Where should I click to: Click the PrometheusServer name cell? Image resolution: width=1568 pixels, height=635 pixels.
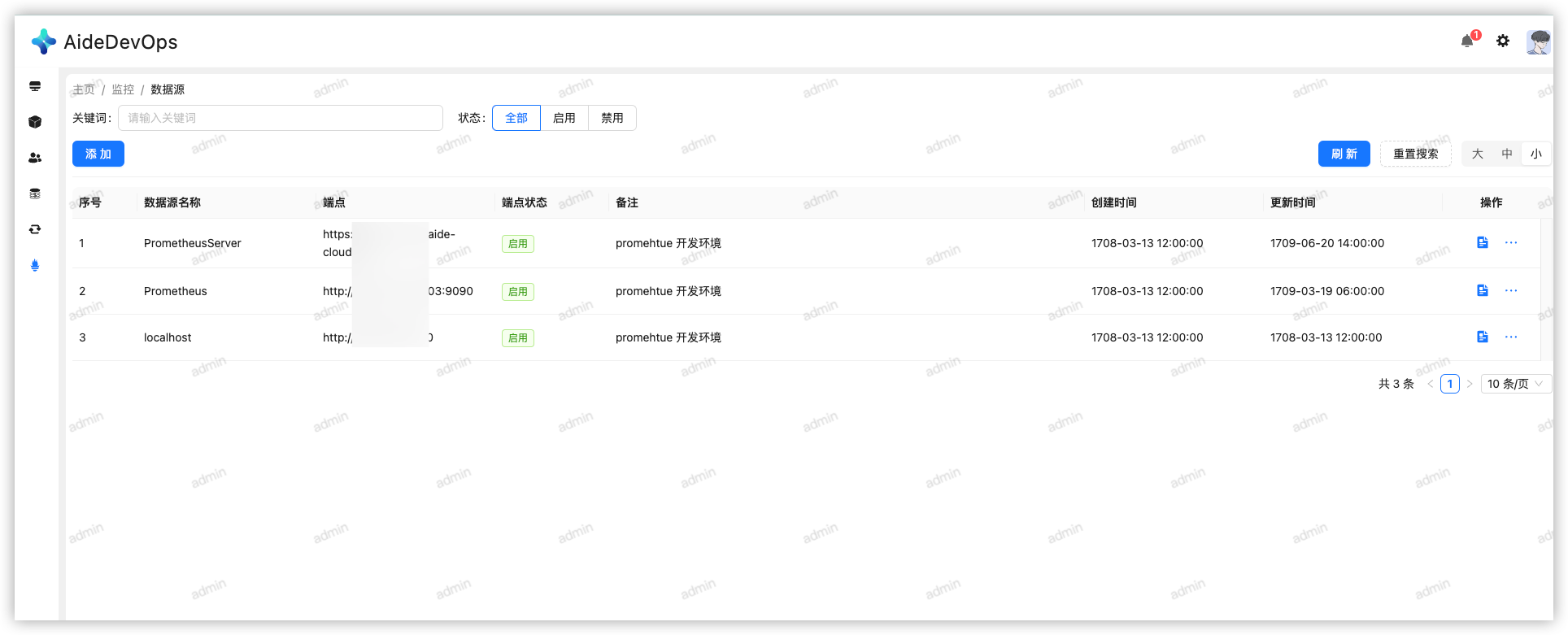click(193, 243)
